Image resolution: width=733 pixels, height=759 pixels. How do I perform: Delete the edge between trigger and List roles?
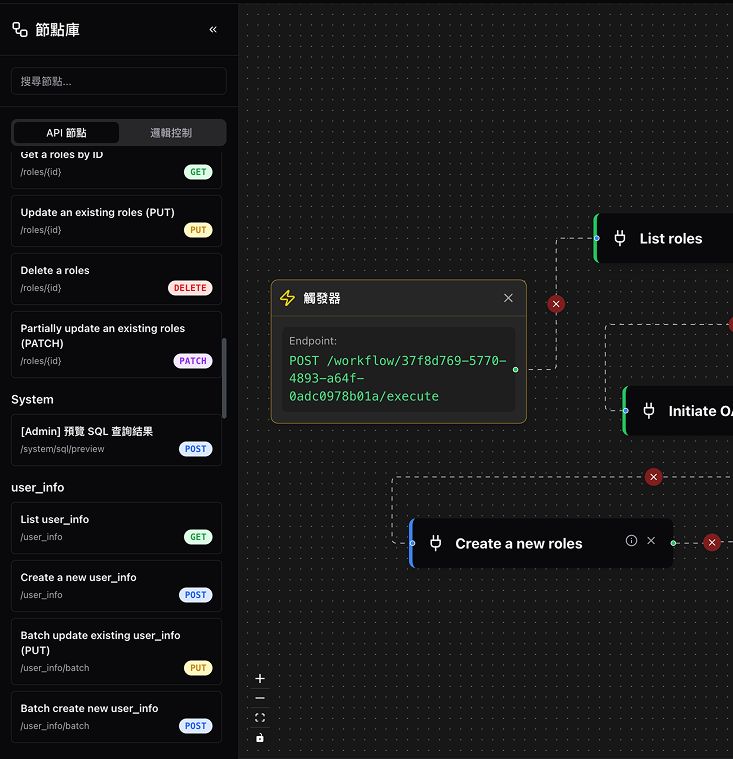556,304
